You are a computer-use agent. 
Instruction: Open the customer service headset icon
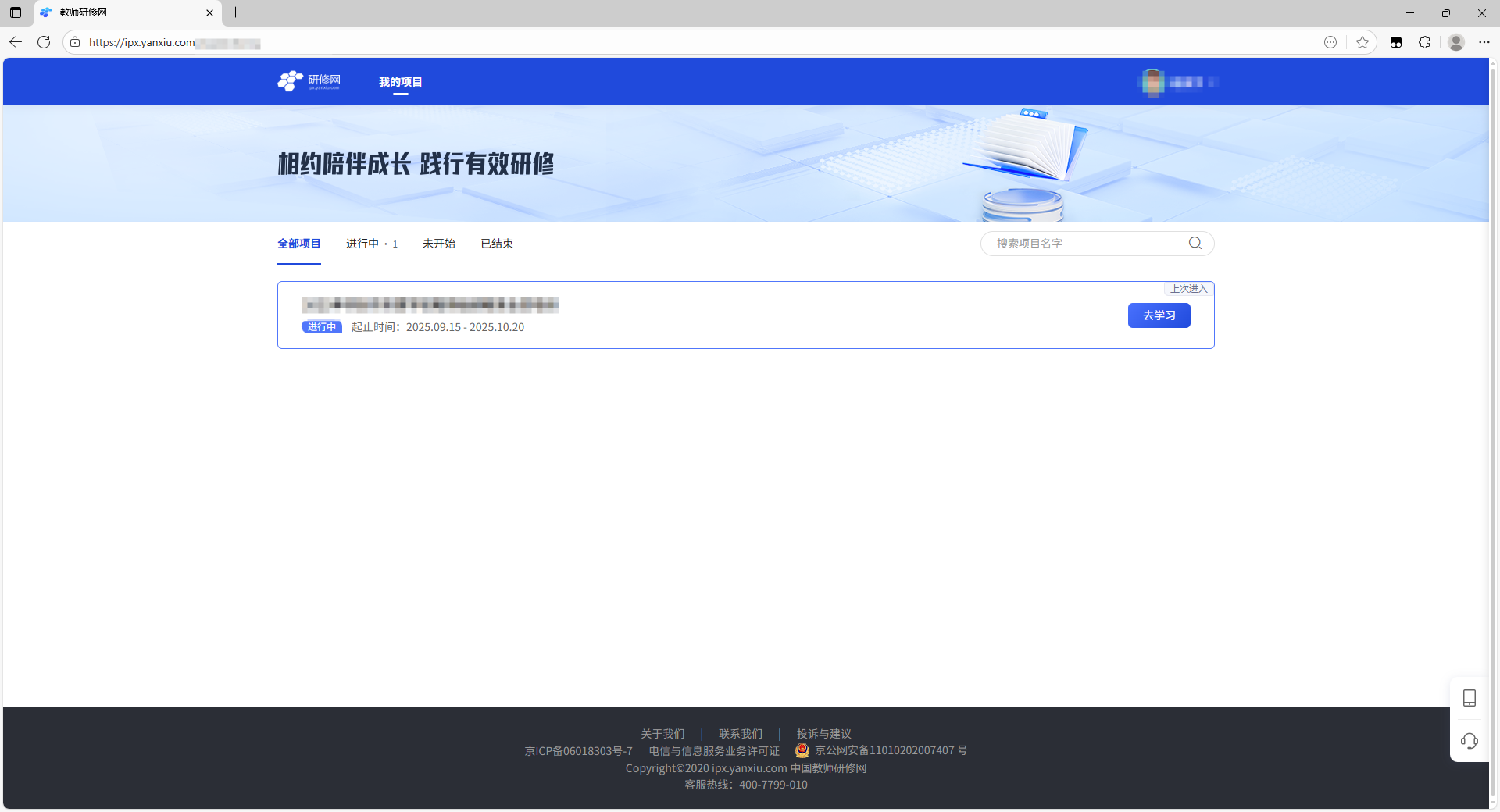1469,741
